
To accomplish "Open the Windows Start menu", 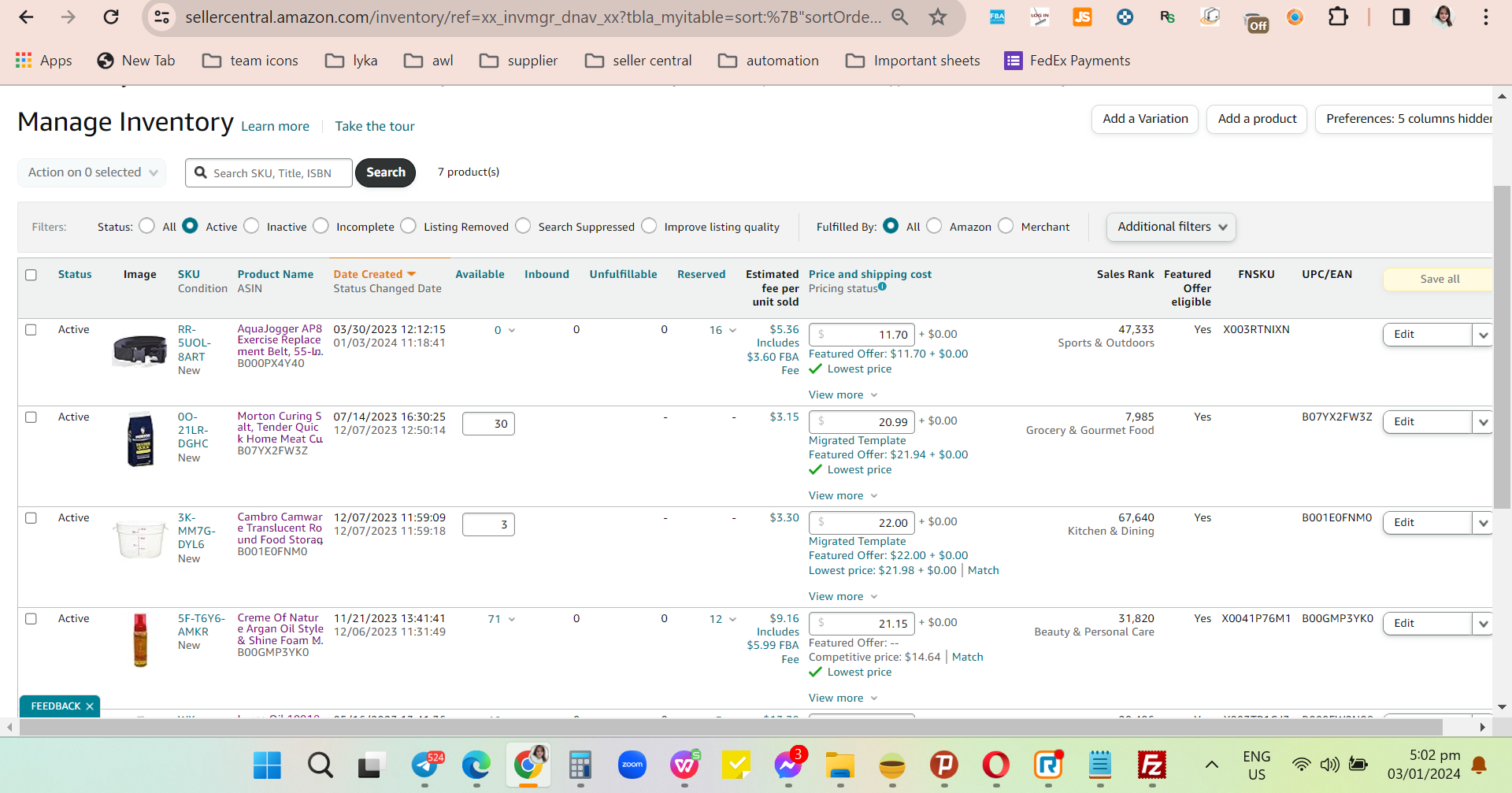I will [267, 765].
